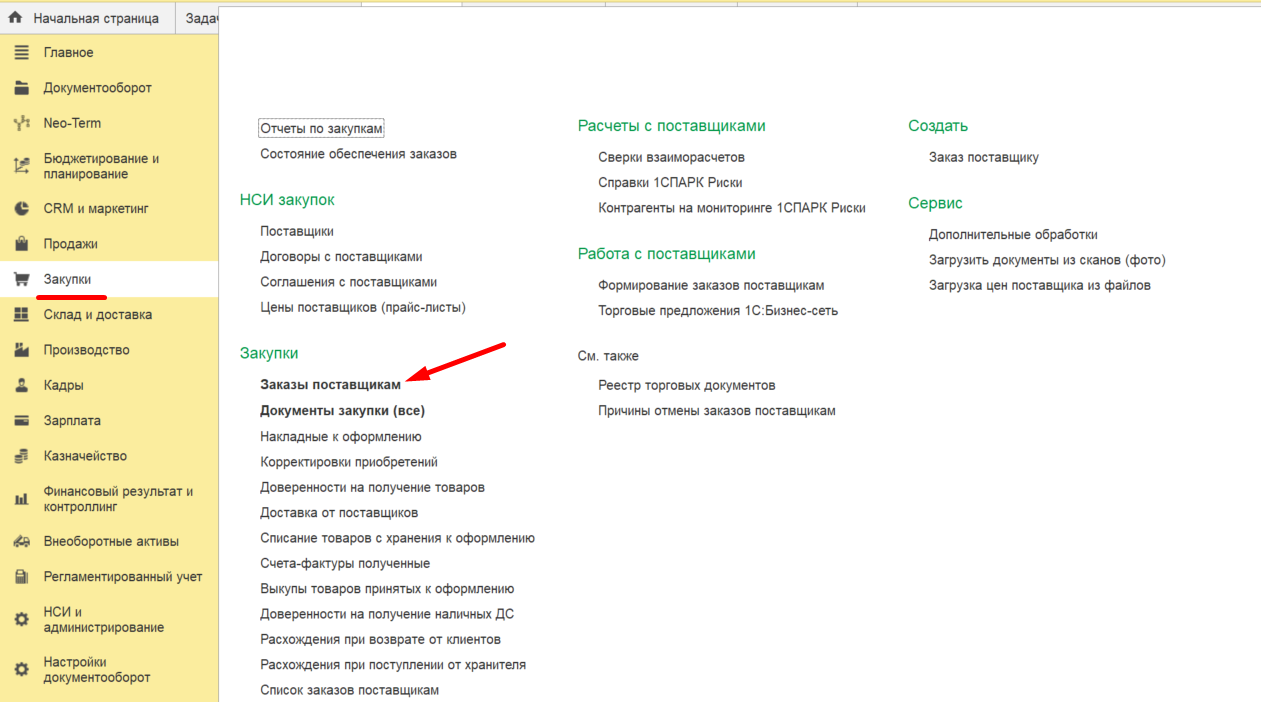Open Дополнительные обработки under Сервис
This screenshot has height=702, width=1261.
click(x=1013, y=235)
